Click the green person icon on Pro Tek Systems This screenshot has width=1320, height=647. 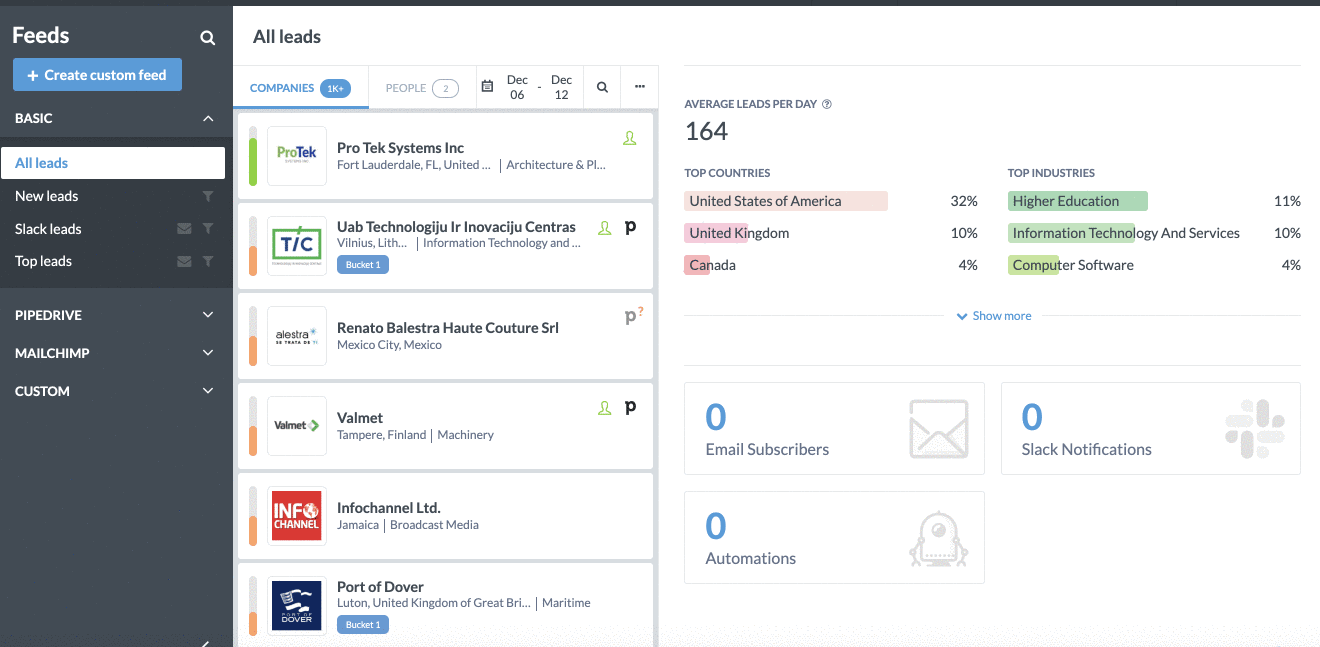pyautogui.click(x=629, y=139)
